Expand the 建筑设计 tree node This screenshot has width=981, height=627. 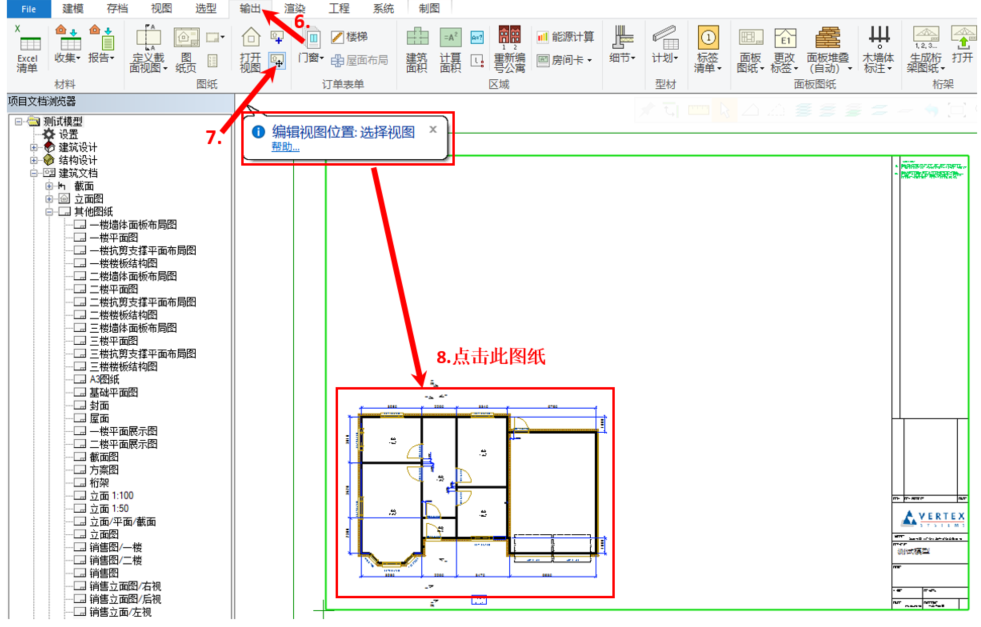coord(34,148)
